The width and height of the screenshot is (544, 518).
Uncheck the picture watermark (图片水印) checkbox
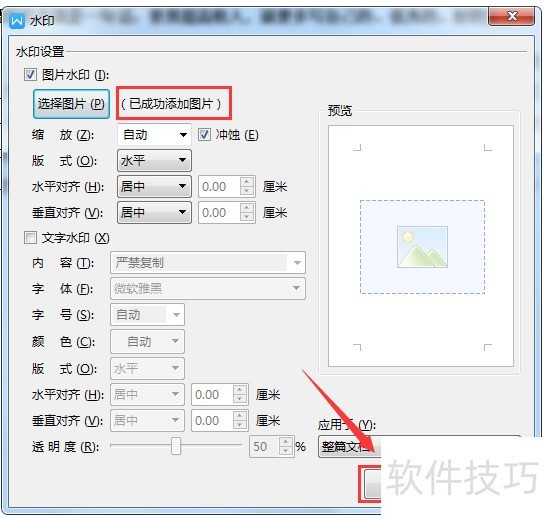pyautogui.click(x=30, y=74)
